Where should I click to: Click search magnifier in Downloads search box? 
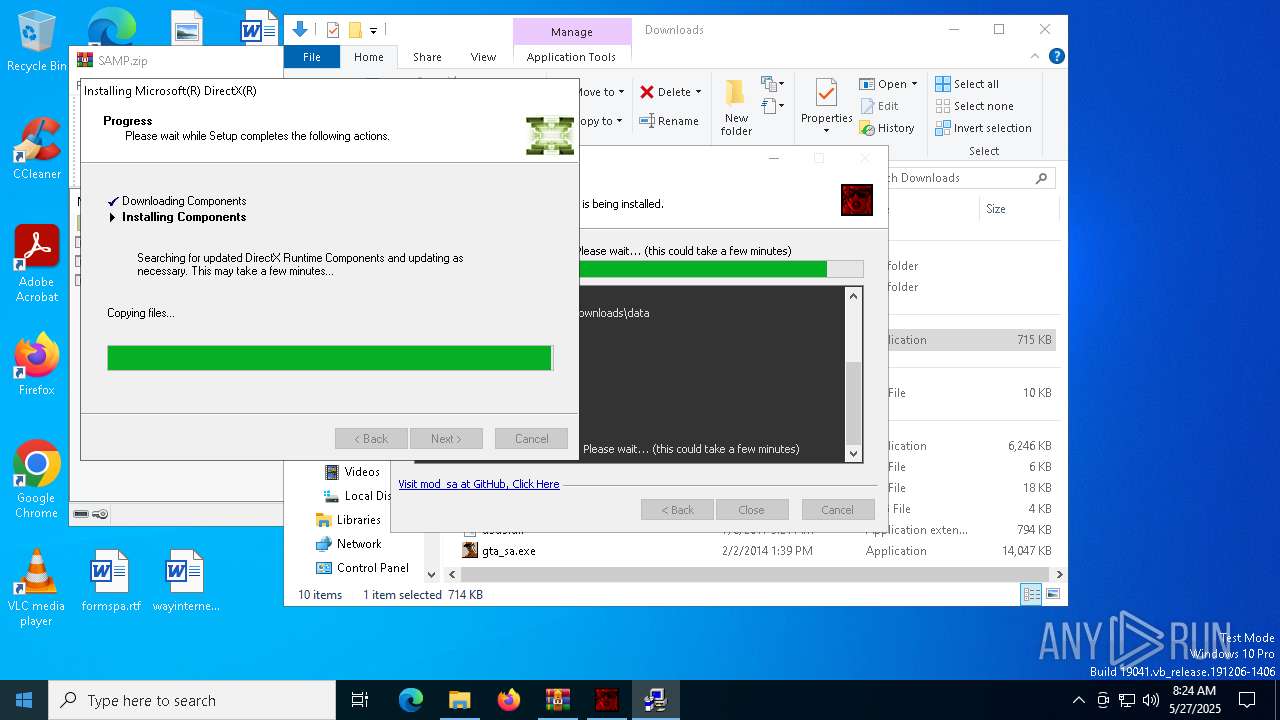1041,178
